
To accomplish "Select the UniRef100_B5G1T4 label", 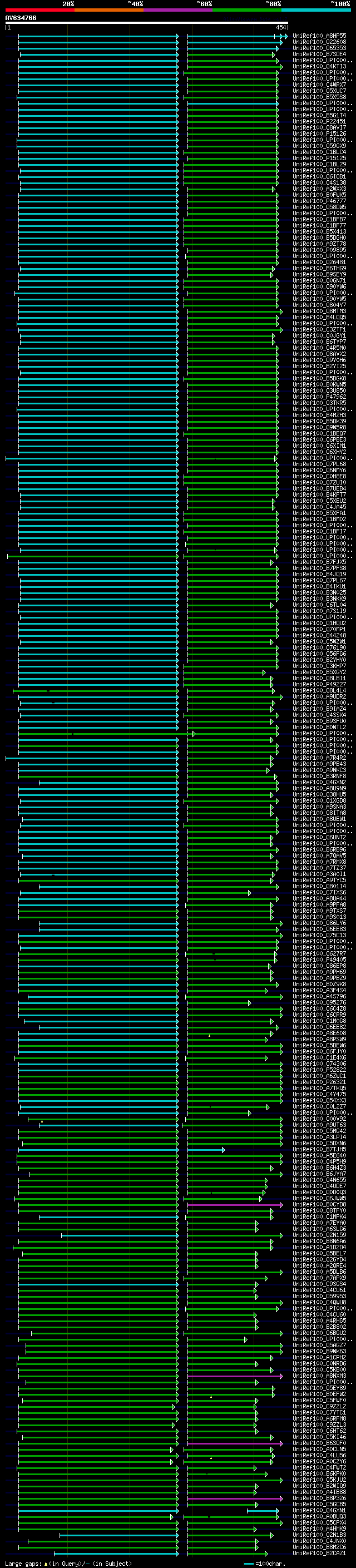I will 319,115.
